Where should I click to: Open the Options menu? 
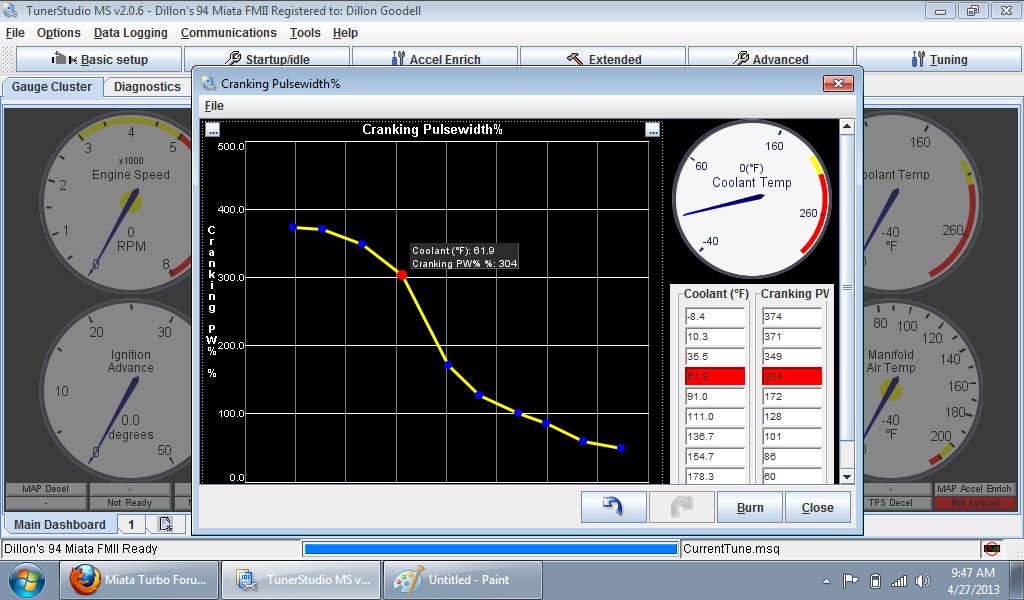coord(59,33)
